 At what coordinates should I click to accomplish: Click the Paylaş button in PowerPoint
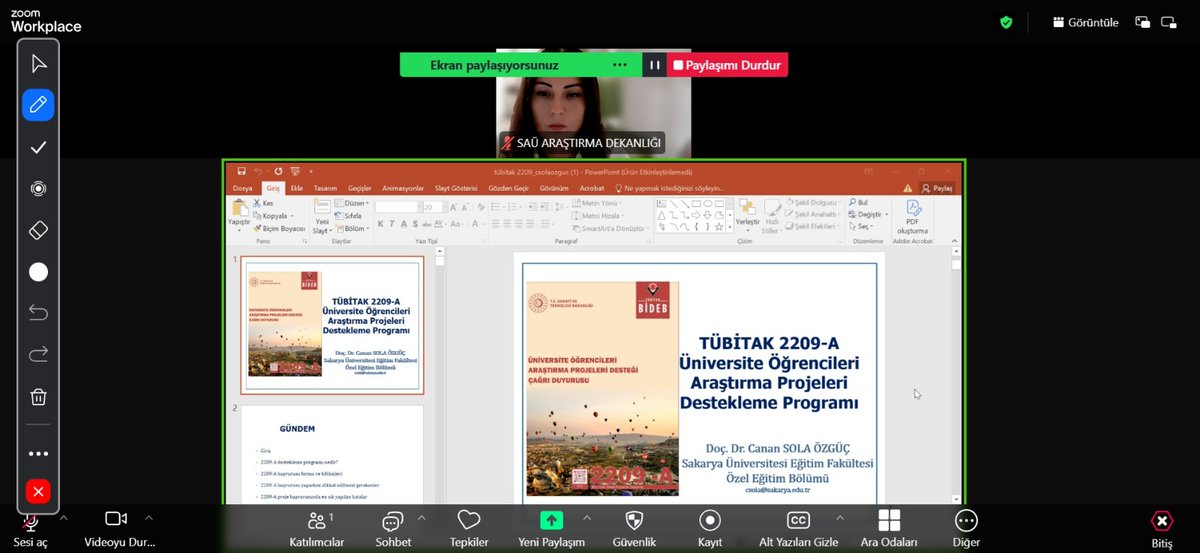[938, 188]
